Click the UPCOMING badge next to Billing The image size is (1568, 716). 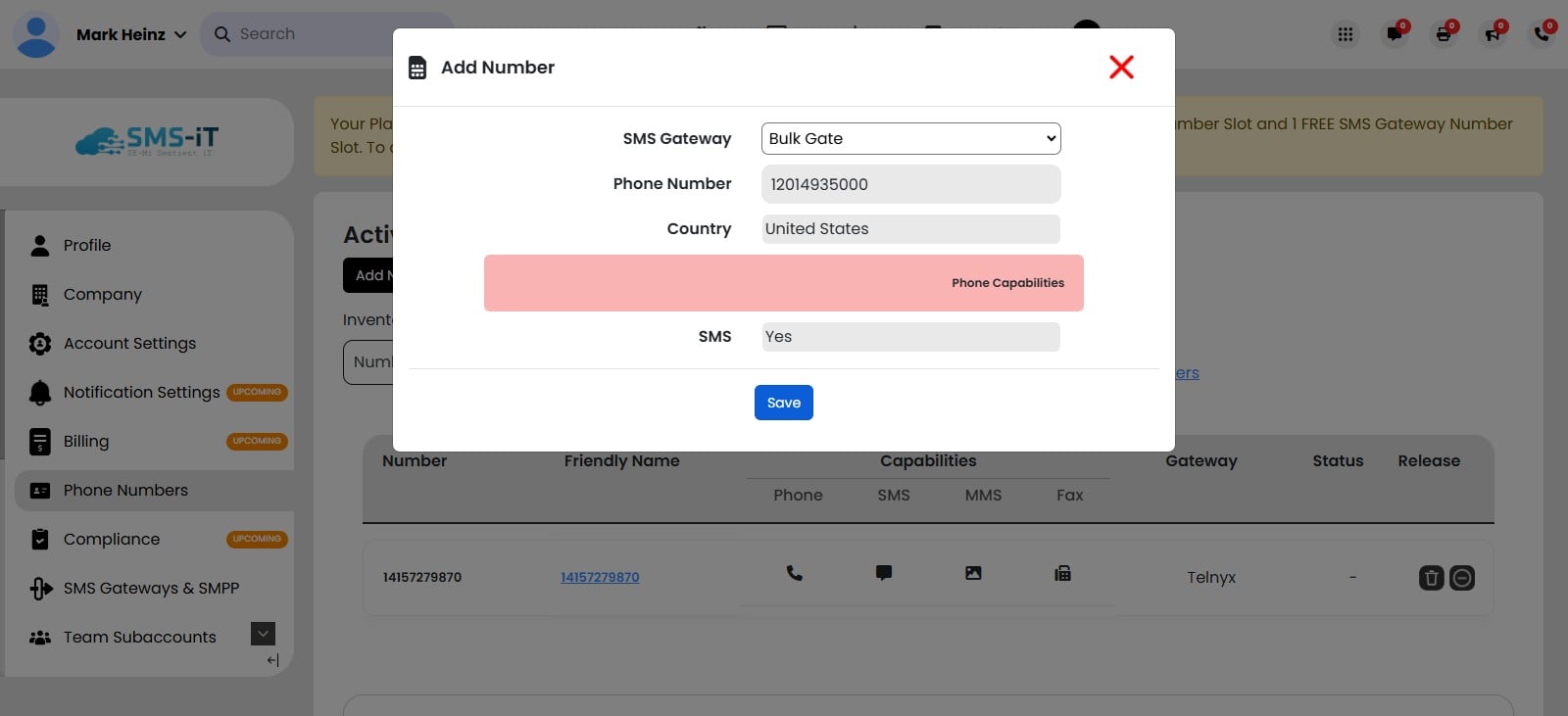point(257,441)
